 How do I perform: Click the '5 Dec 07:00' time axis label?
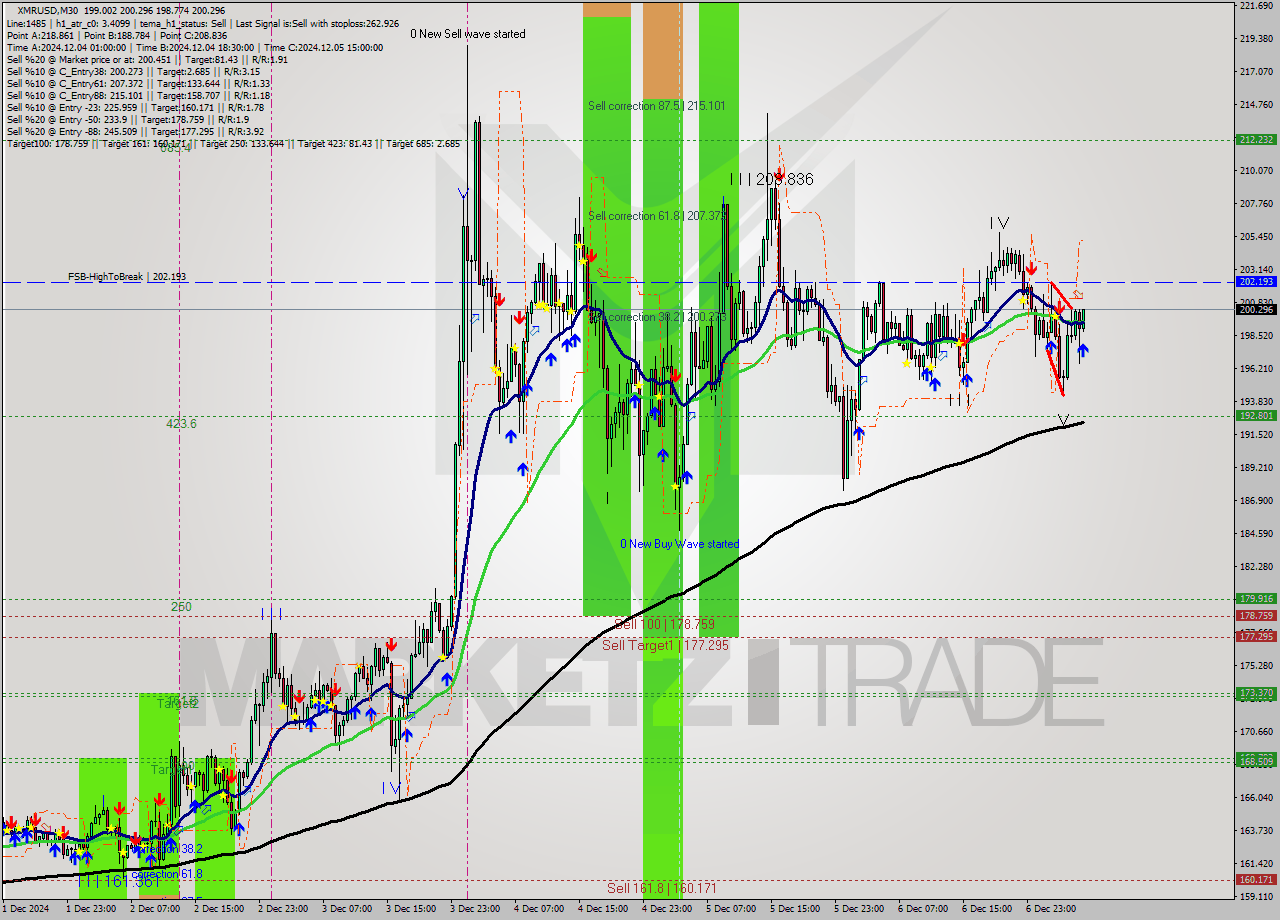(732, 909)
